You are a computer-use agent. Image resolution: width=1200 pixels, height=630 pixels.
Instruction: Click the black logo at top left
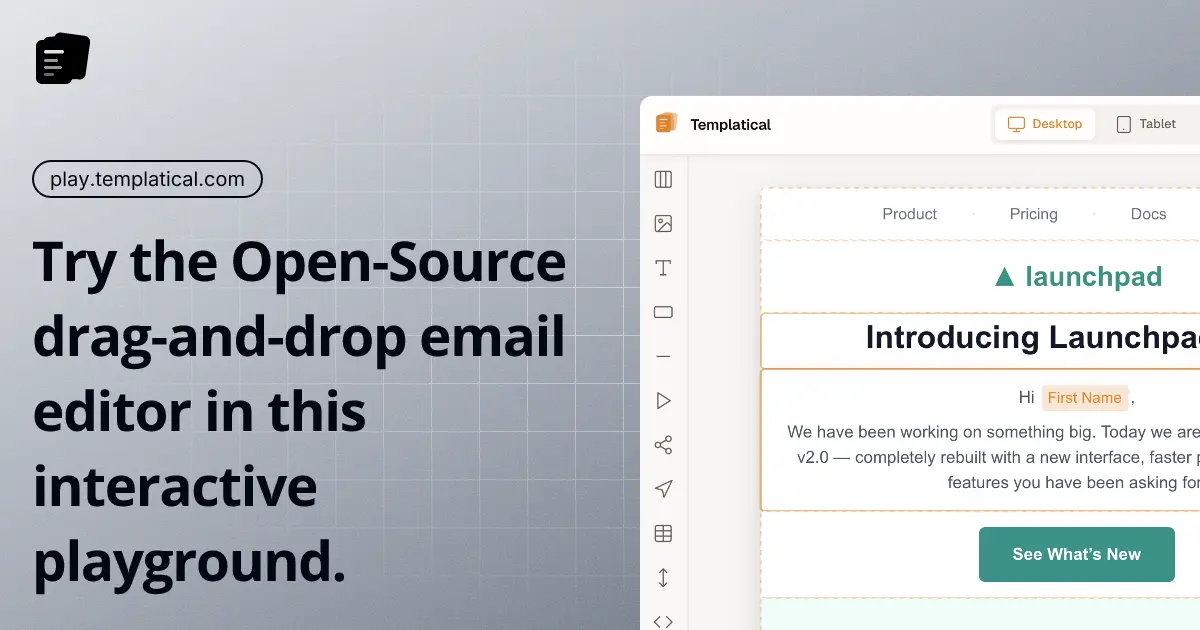click(63, 59)
